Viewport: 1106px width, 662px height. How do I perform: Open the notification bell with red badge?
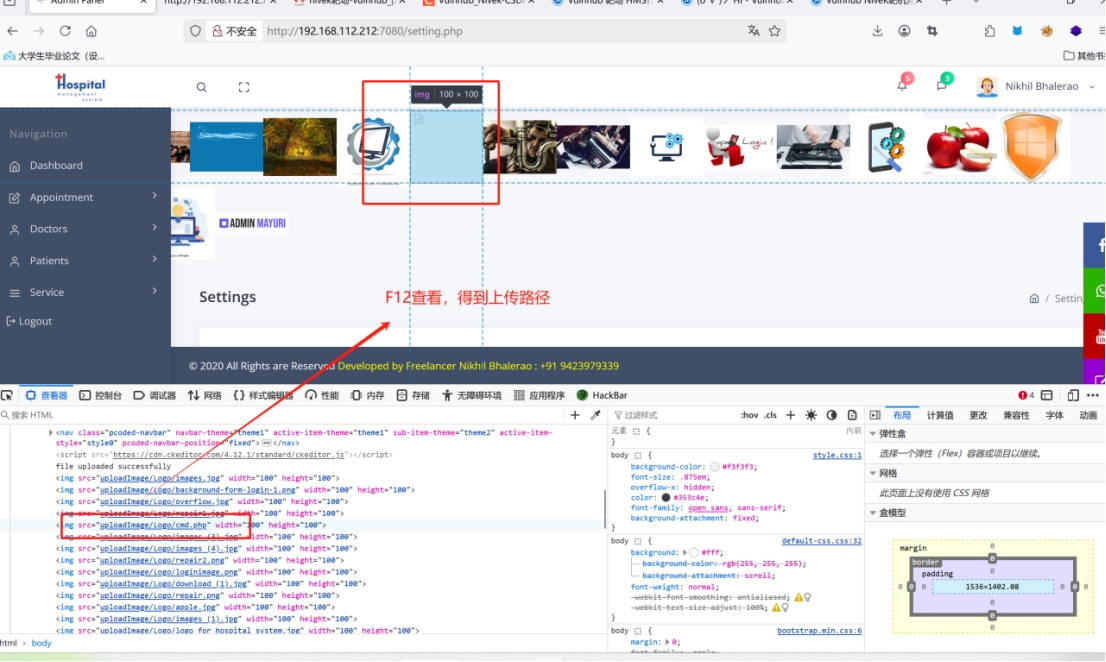click(902, 85)
